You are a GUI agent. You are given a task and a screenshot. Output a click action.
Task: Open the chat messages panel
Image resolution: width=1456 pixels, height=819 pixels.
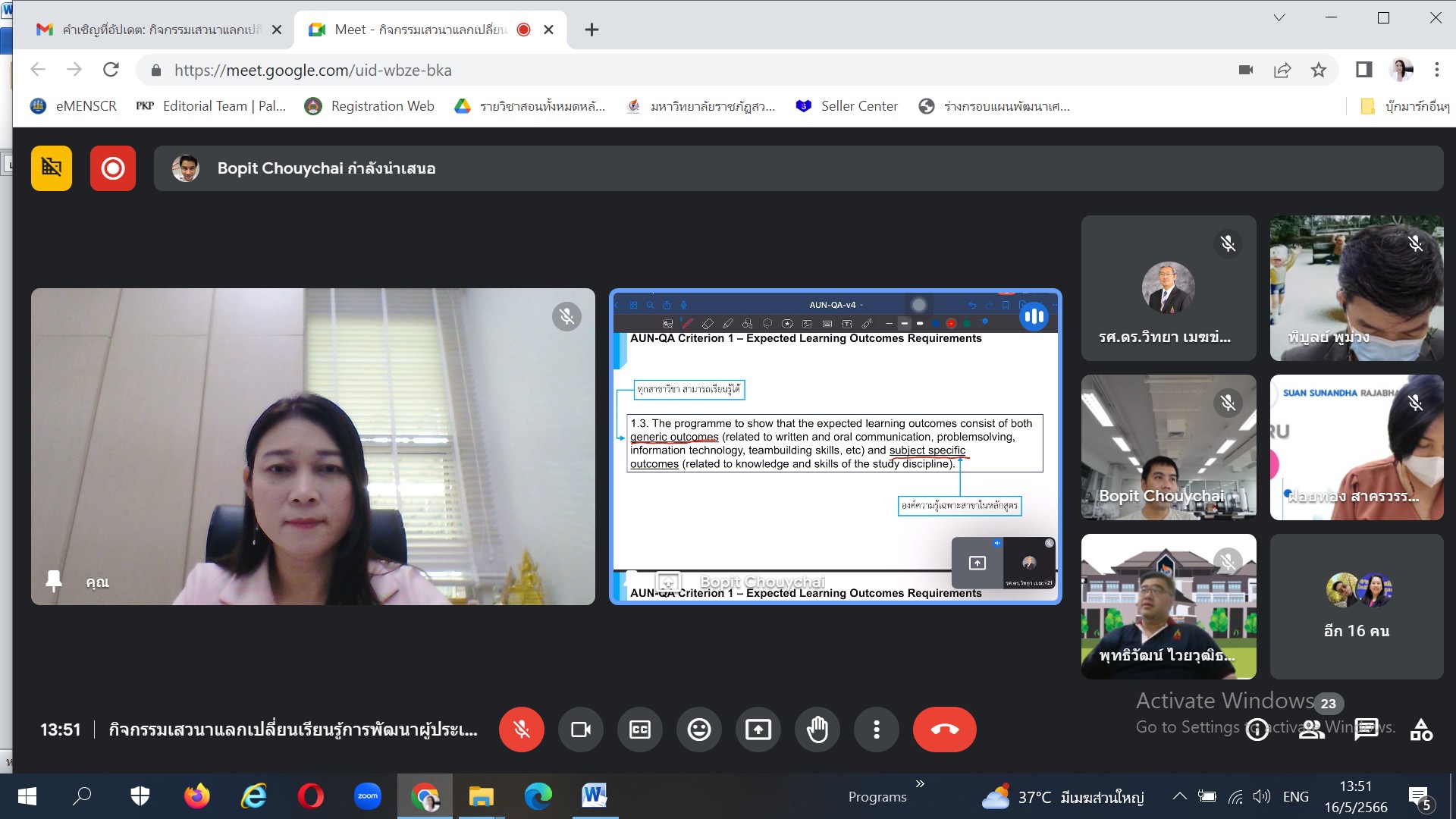tap(1367, 730)
